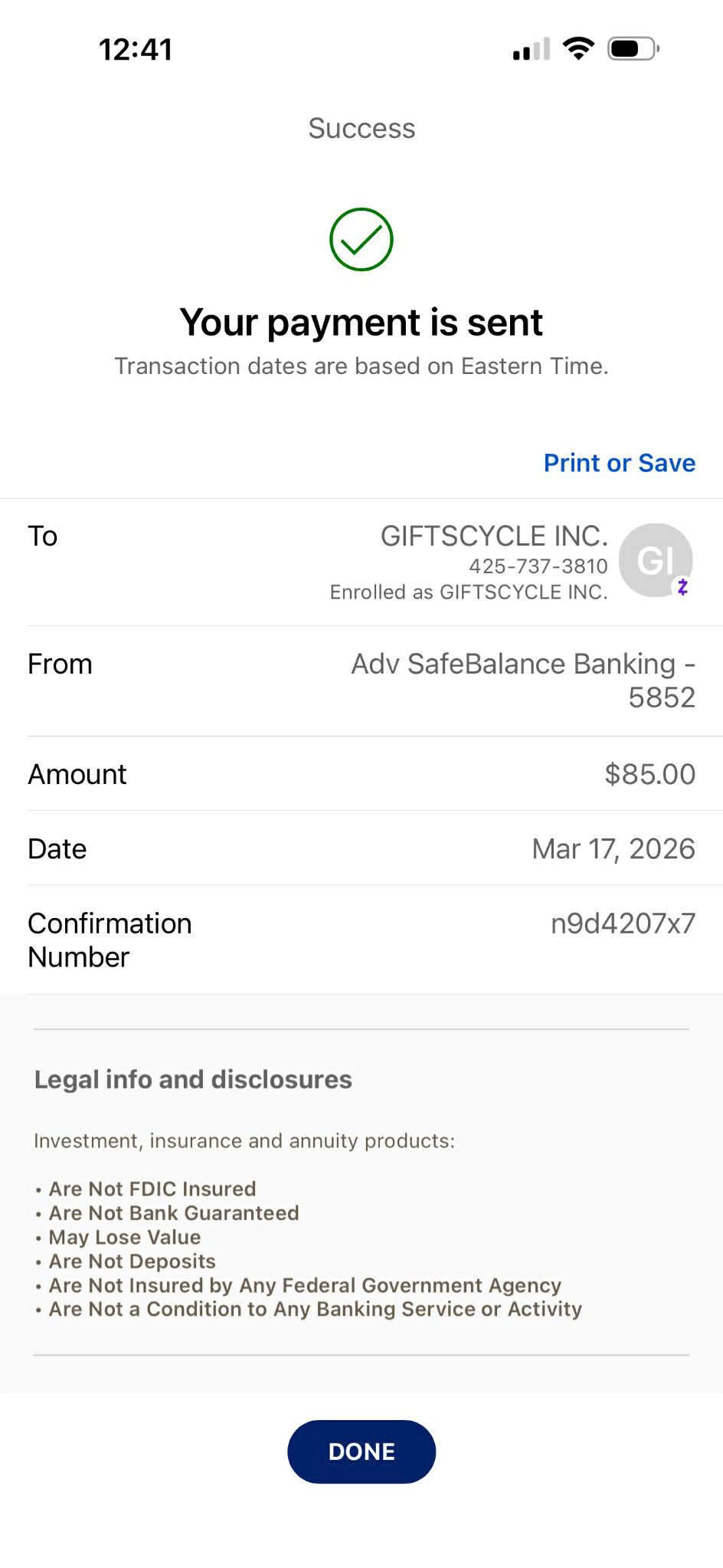Tap recipient name GIFTSCYCLE INC.
The width and height of the screenshot is (723, 1568).
(494, 536)
